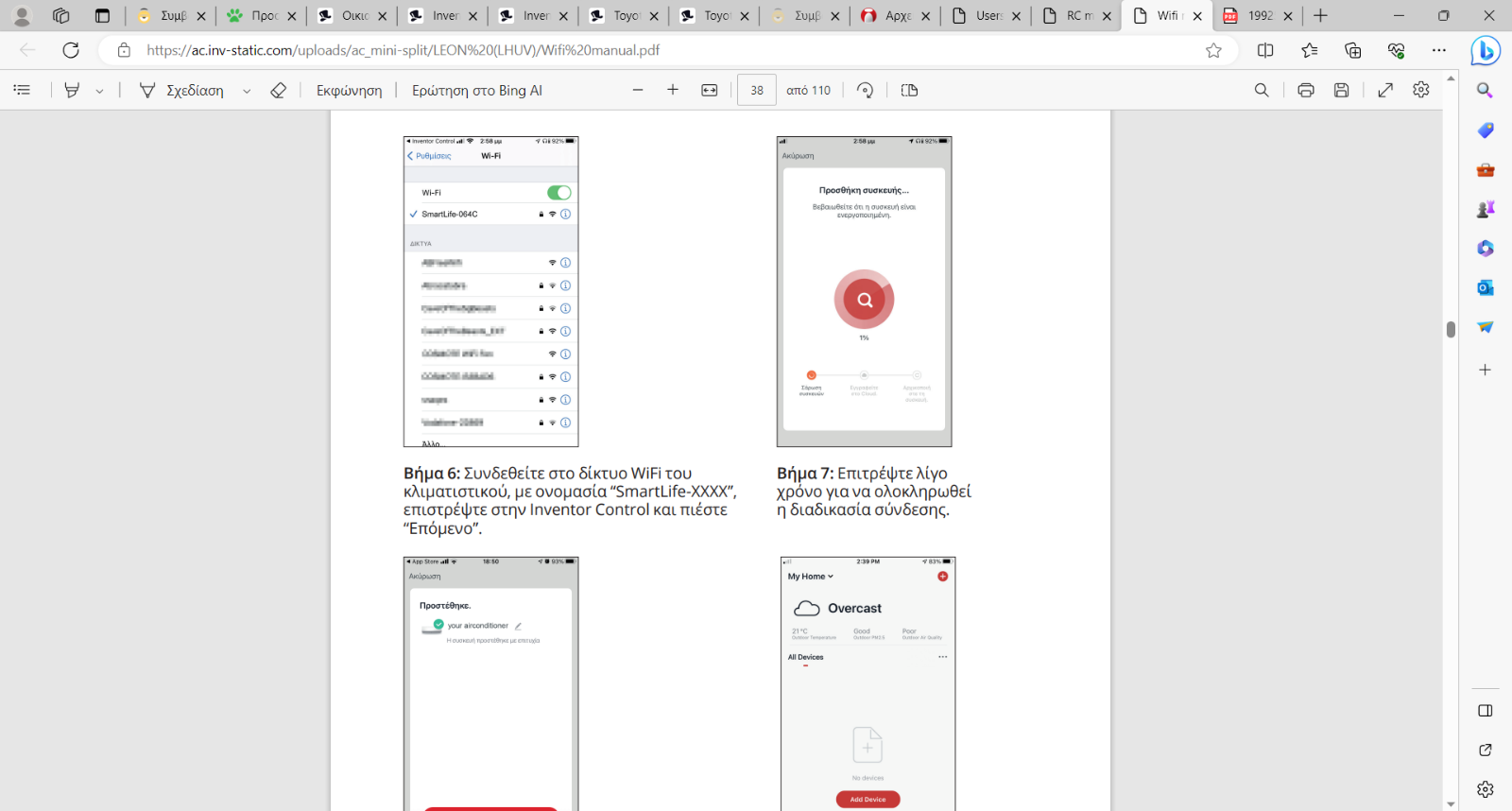Click the address bar URL
The height and width of the screenshot is (811, 1512).
click(x=403, y=50)
